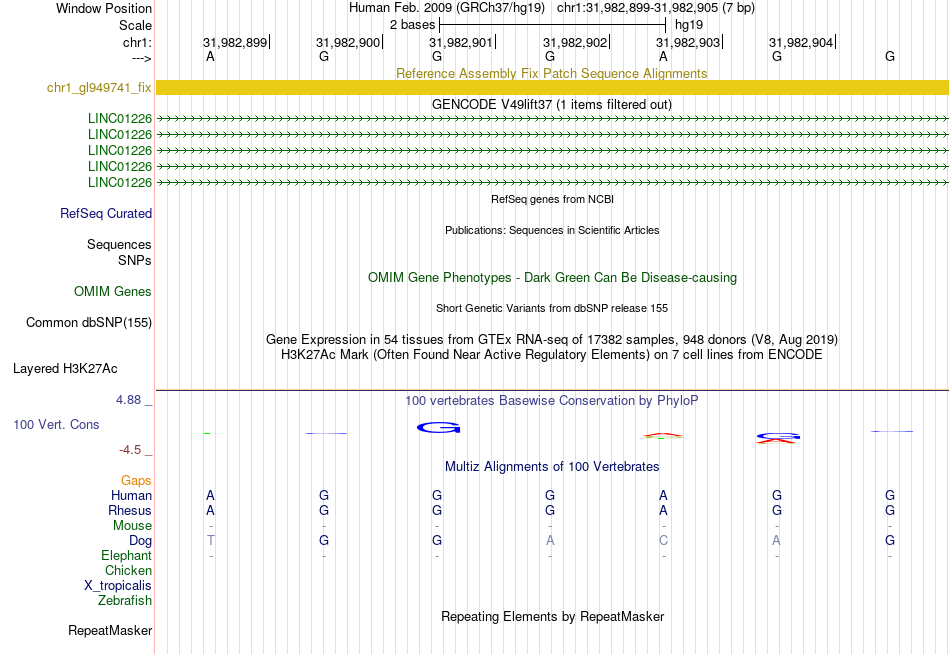950x654 pixels.
Task: Click the RepeatMasker track label
Action: (110, 630)
